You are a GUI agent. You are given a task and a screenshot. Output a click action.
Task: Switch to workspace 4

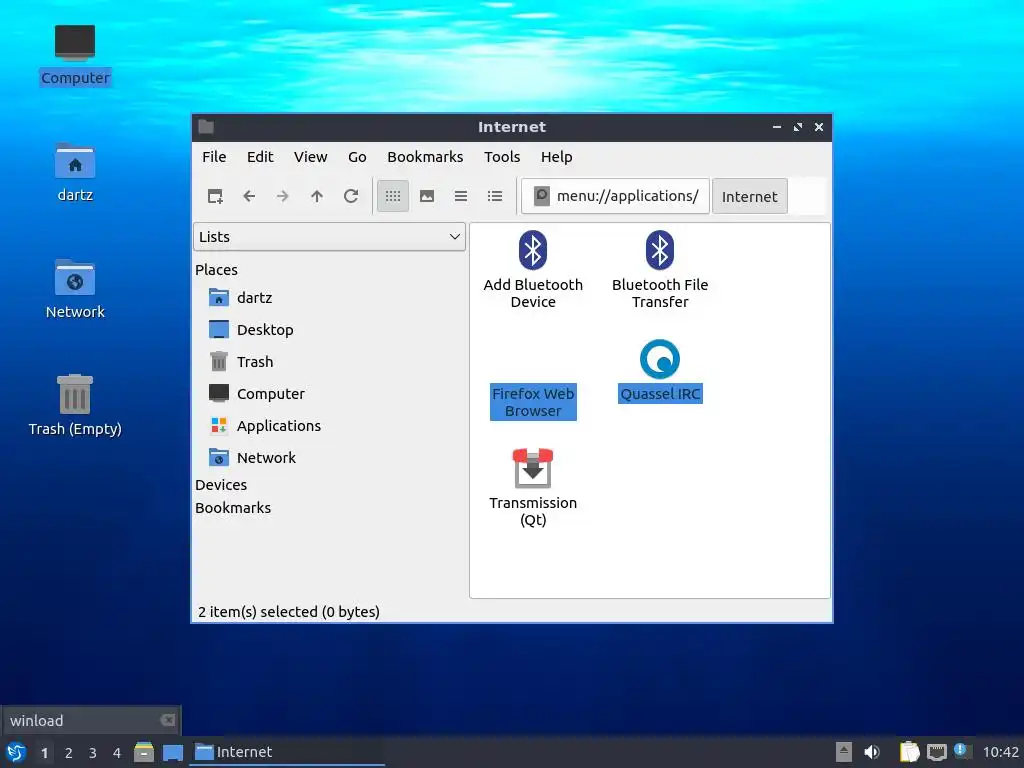coord(117,753)
